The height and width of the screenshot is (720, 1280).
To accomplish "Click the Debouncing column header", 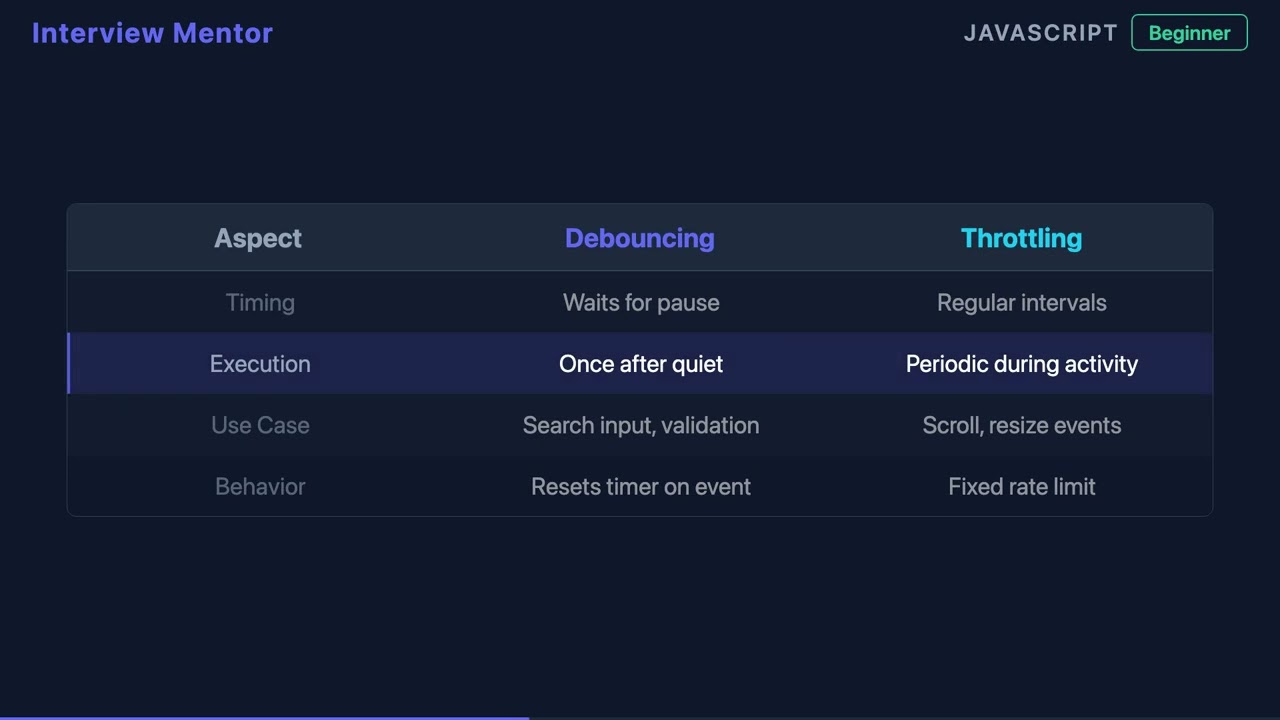I will tap(640, 238).
